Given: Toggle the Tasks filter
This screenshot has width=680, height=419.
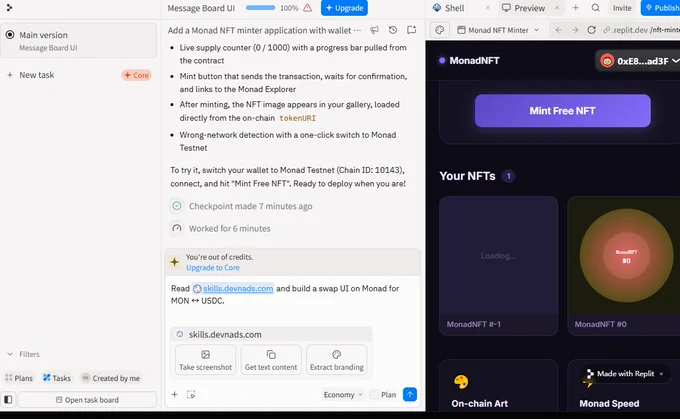Looking at the screenshot, I should point(57,378).
